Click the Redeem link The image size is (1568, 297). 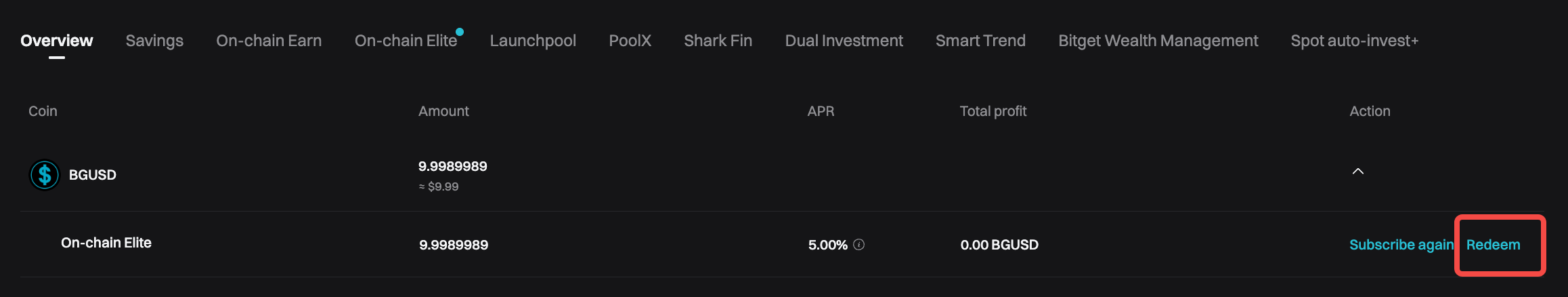[1493, 245]
